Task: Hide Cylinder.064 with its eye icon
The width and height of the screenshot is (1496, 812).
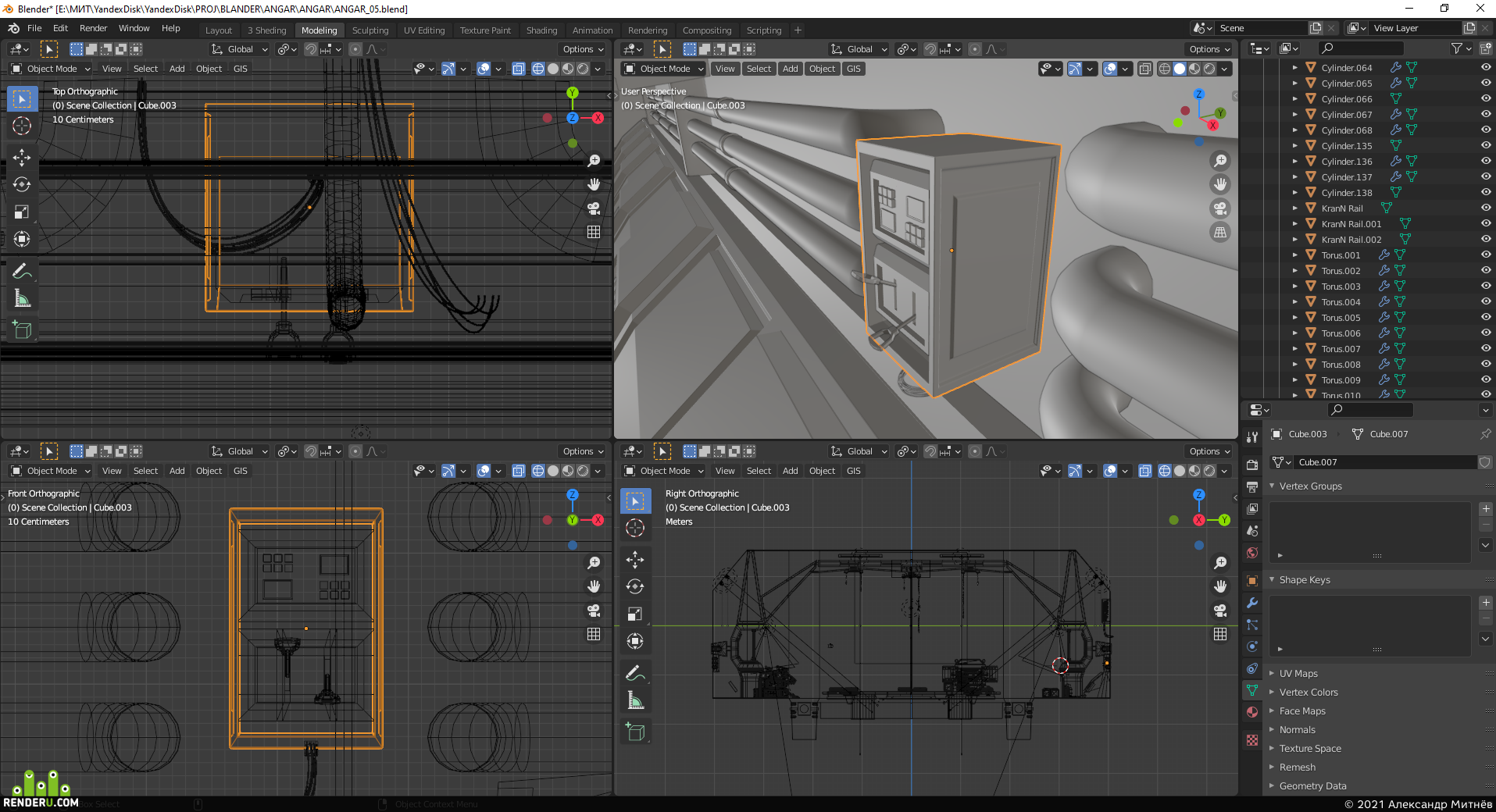Action: click(1486, 67)
